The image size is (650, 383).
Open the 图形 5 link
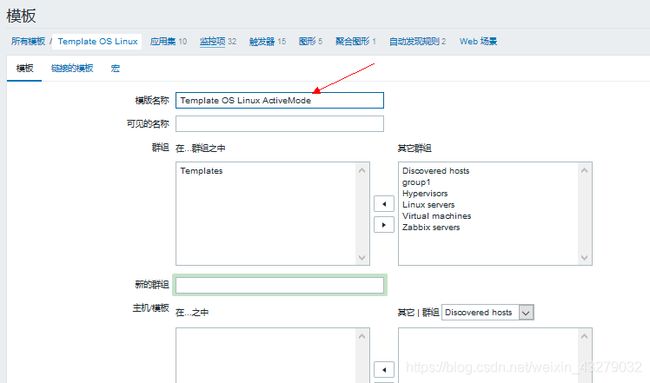click(310, 41)
